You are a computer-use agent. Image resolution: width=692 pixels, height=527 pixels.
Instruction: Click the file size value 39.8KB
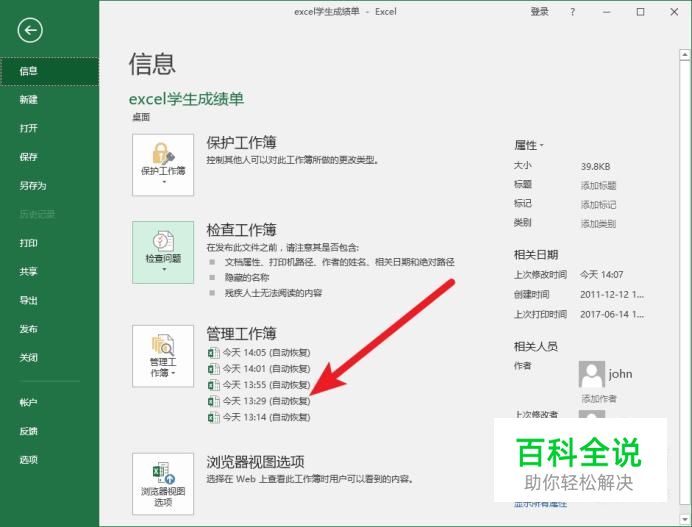click(595, 167)
